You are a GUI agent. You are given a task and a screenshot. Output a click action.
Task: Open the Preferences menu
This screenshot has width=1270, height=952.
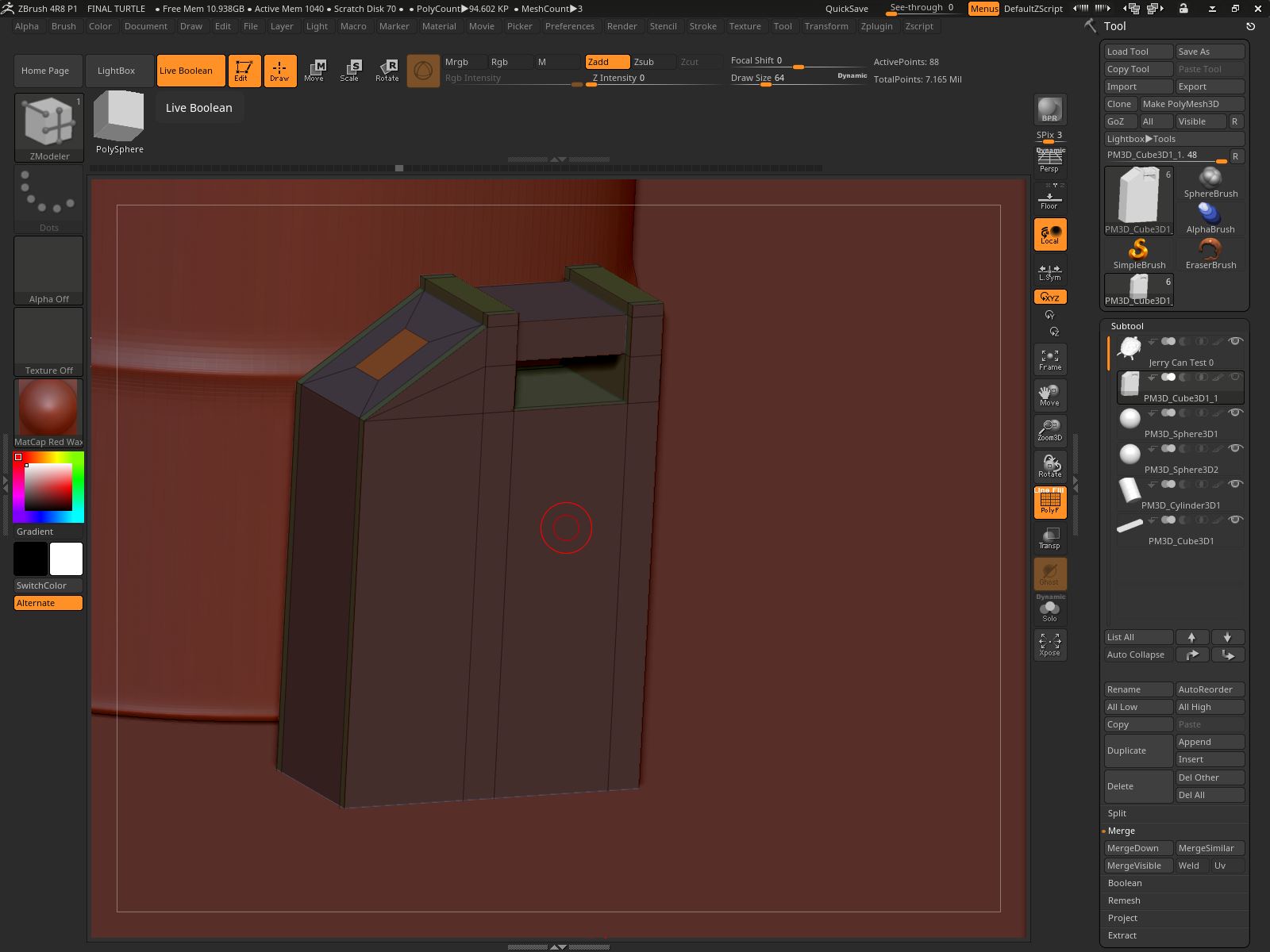pos(569,26)
